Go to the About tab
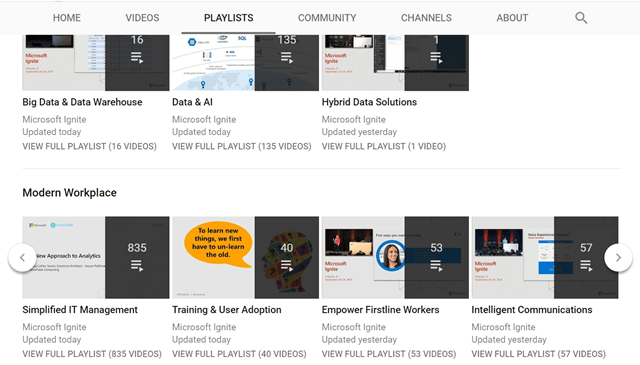This screenshot has height=365, width=640. 512,18
